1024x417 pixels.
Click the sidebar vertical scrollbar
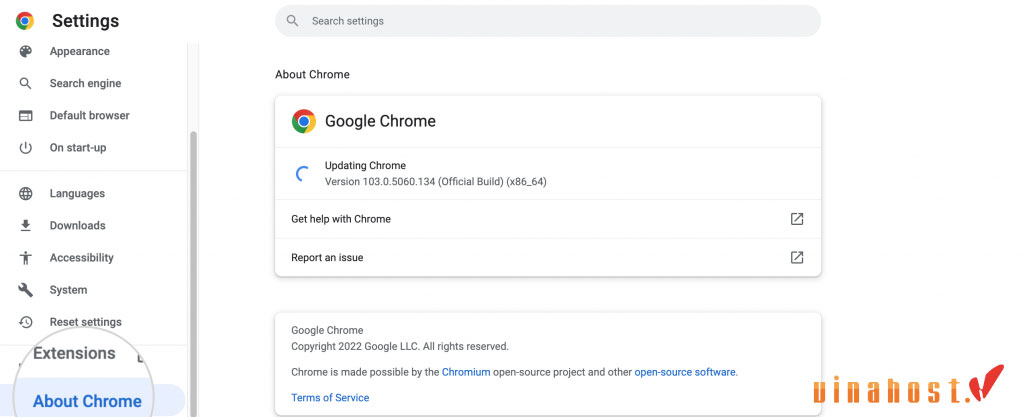[x=193, y=274]
